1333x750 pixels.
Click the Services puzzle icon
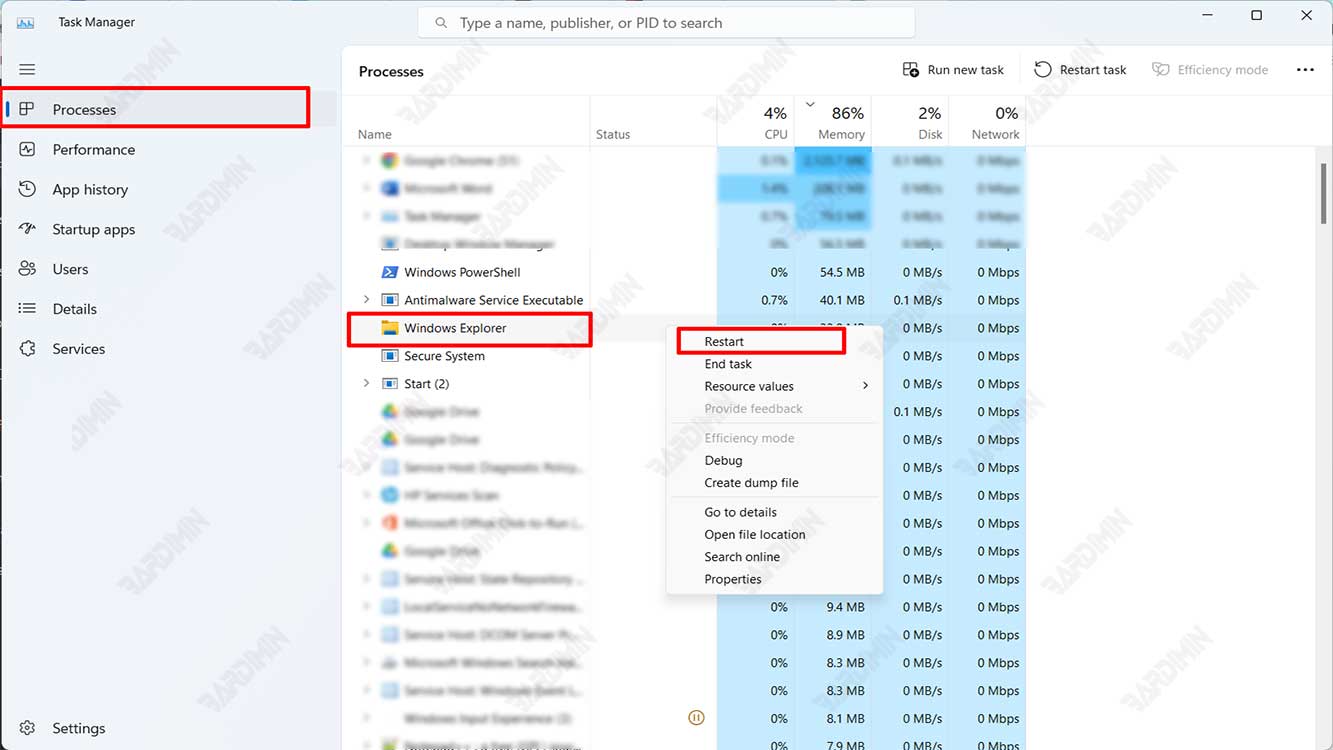(27, 349)
